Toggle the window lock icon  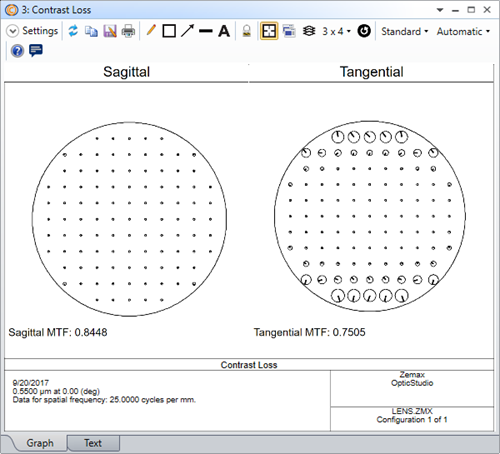(247, 31)
